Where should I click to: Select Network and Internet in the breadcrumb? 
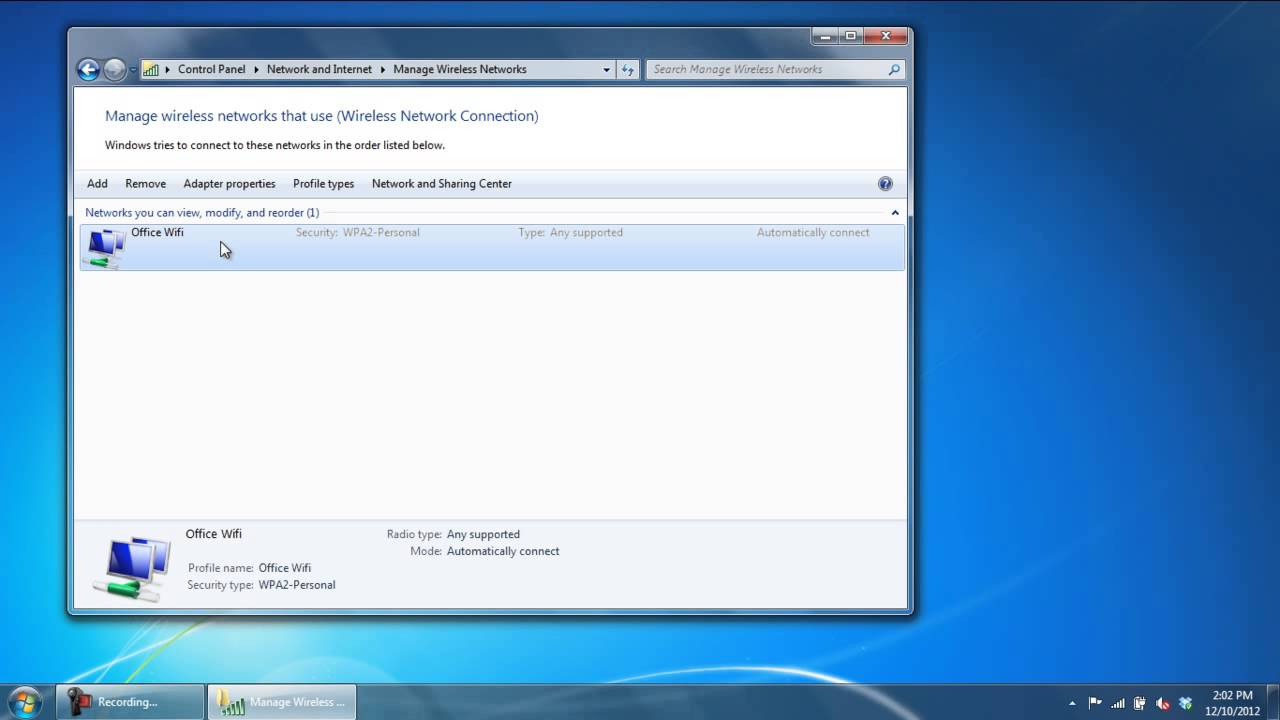[319, 69]
